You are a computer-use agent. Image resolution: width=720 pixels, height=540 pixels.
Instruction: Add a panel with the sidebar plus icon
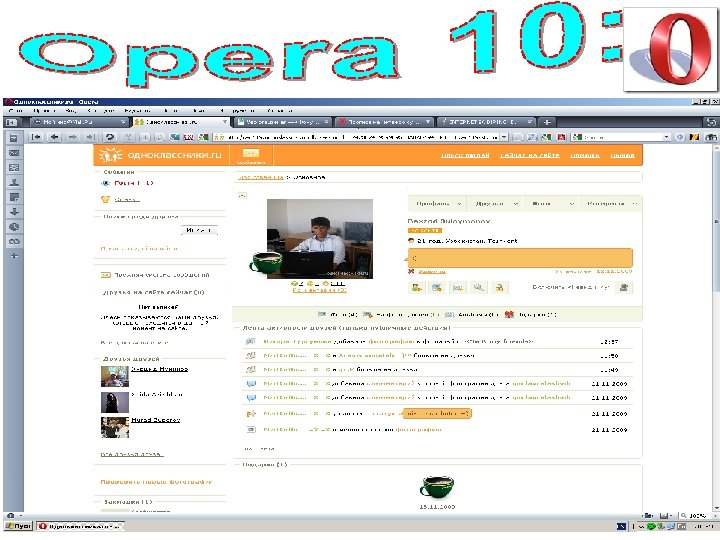point(14,255)
